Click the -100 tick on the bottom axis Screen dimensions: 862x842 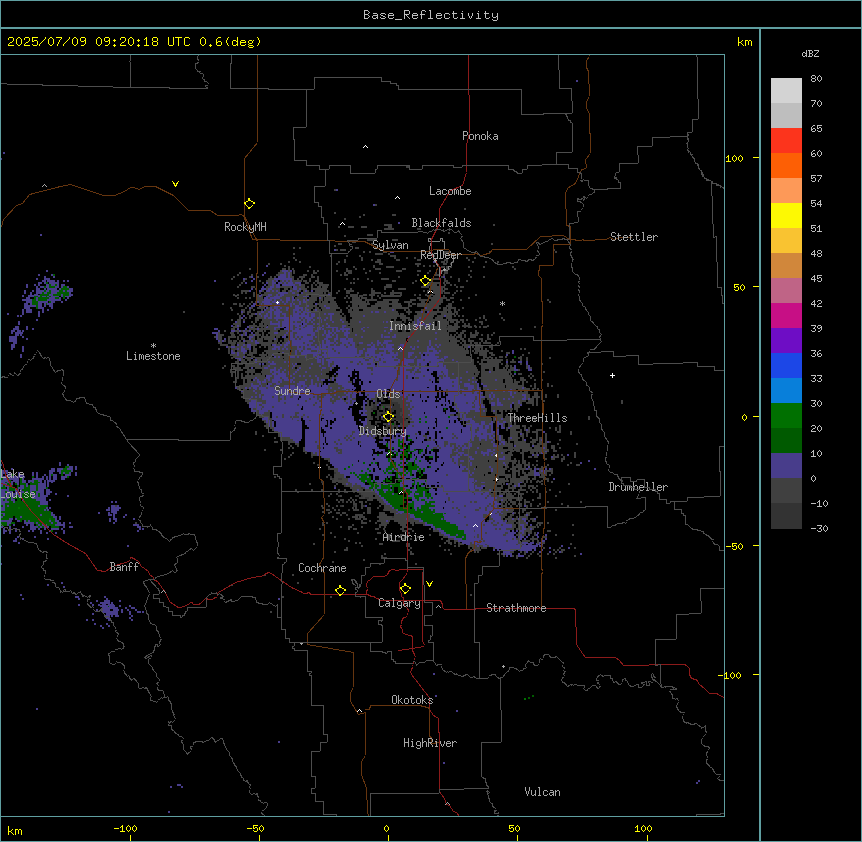pos(125,828)
